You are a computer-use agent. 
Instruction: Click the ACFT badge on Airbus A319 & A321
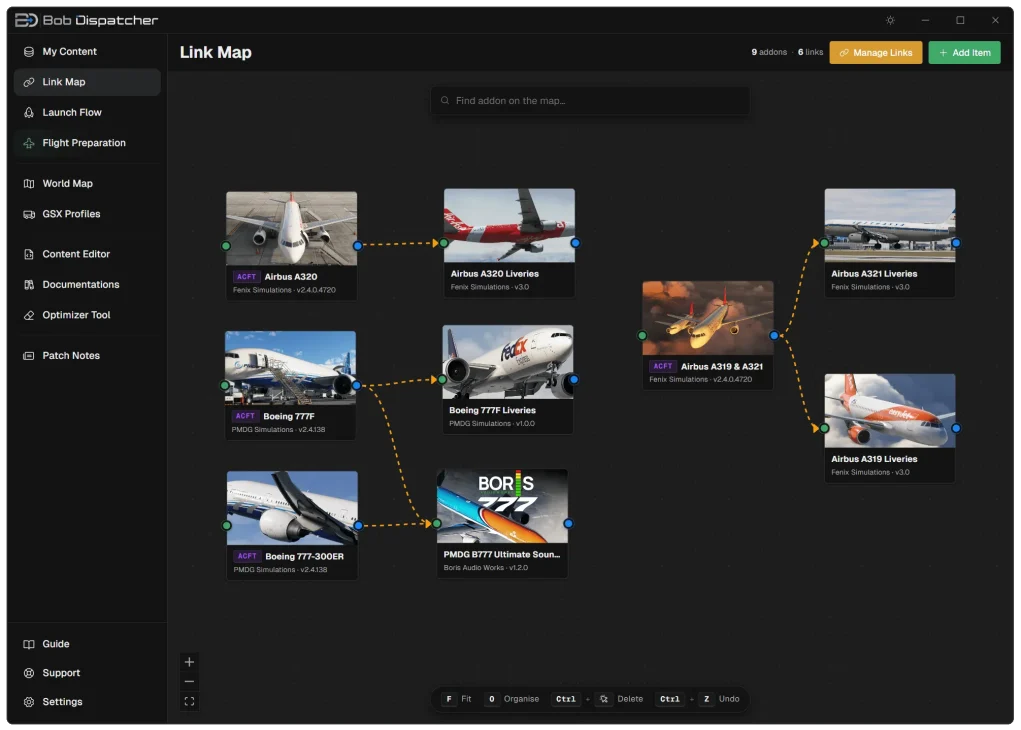click(x=663, y=366)
